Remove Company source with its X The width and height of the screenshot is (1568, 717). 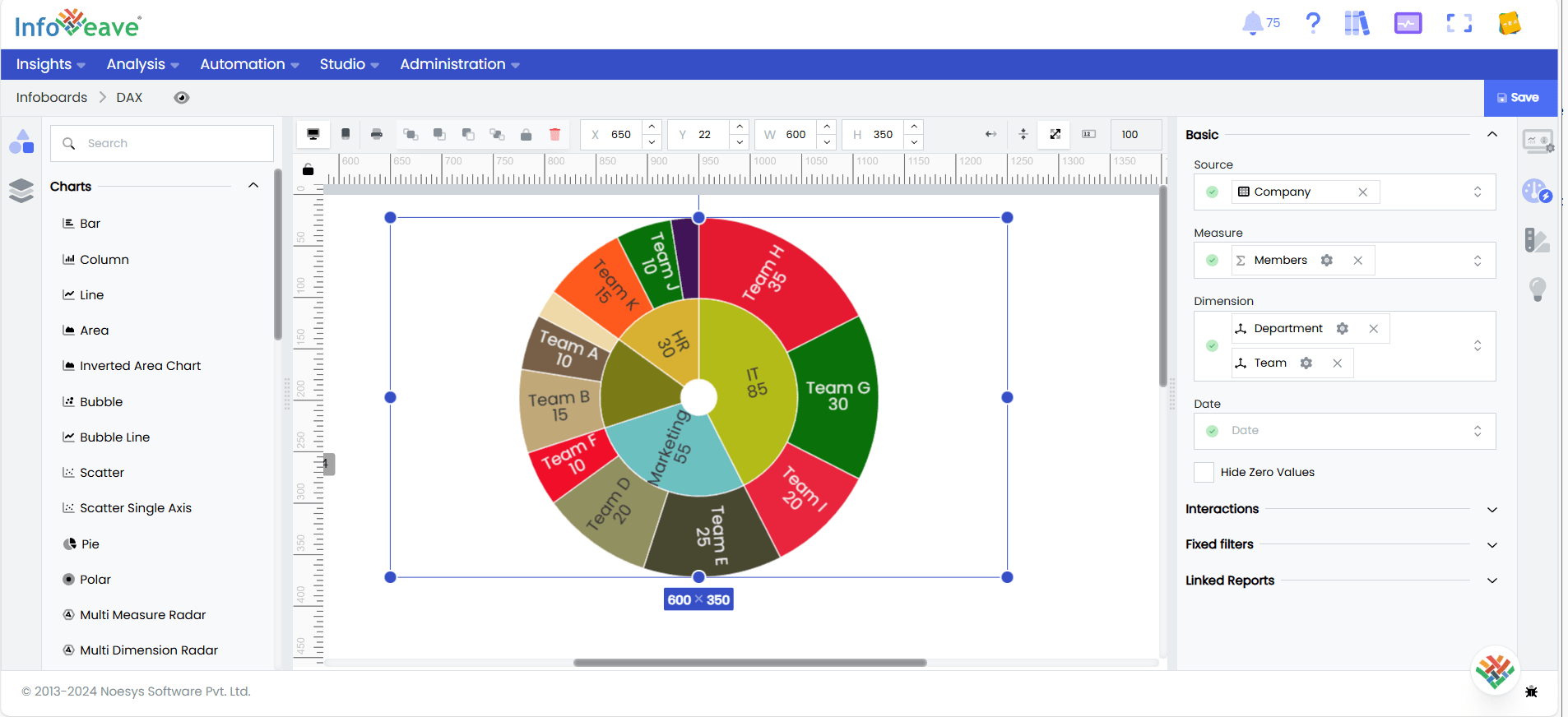pyautogui.click(x=1363, y=192)
